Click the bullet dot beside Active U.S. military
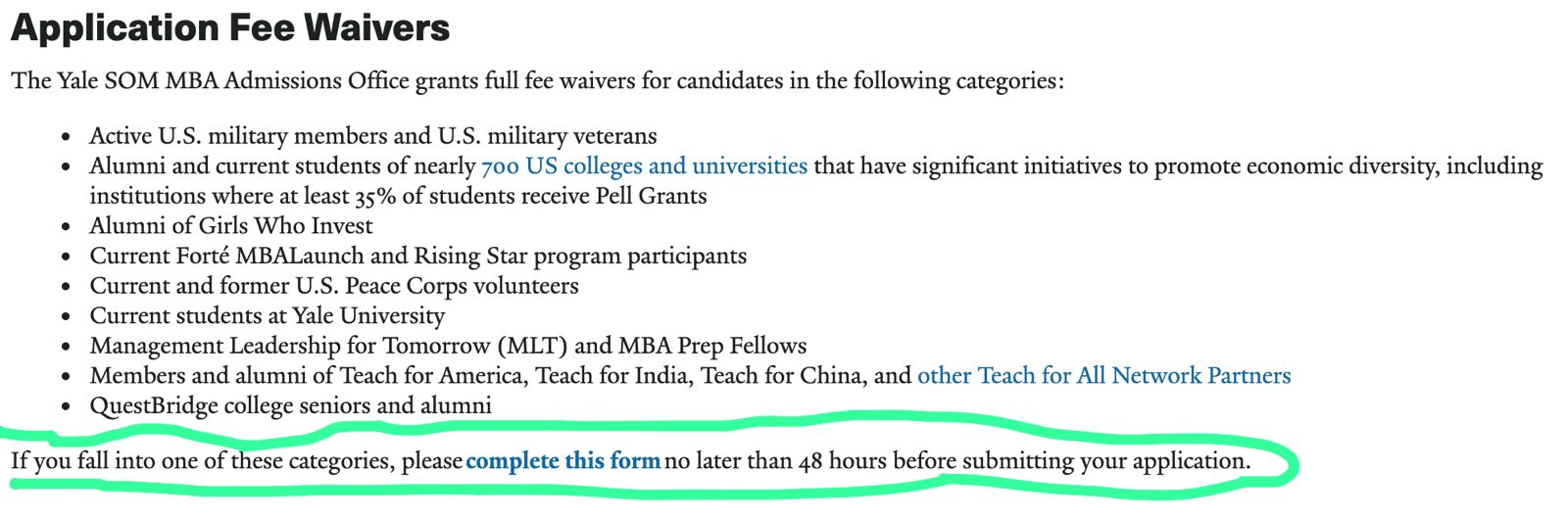Viewport: 1568px width, 519px height. [x=66, y=137]
